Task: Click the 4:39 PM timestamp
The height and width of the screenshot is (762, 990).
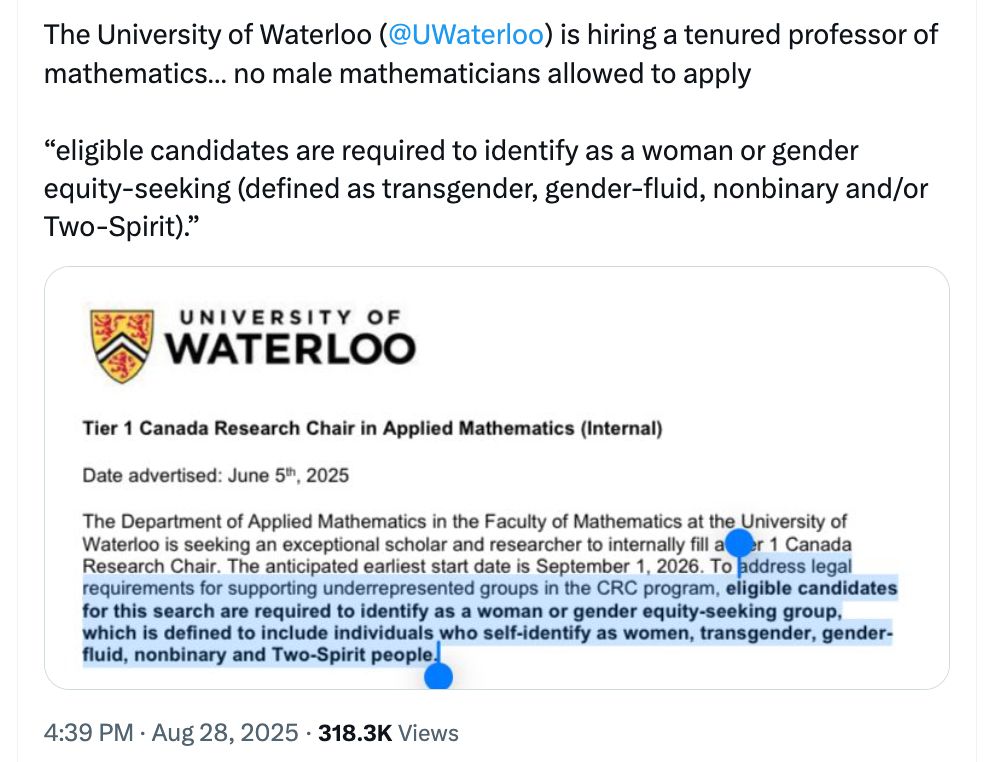Action: [x=88, y=733]
